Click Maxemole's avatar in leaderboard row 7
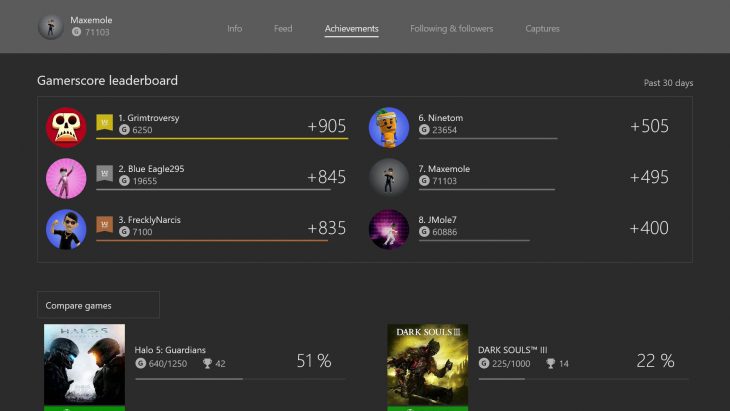 click(x=388, y=178)
